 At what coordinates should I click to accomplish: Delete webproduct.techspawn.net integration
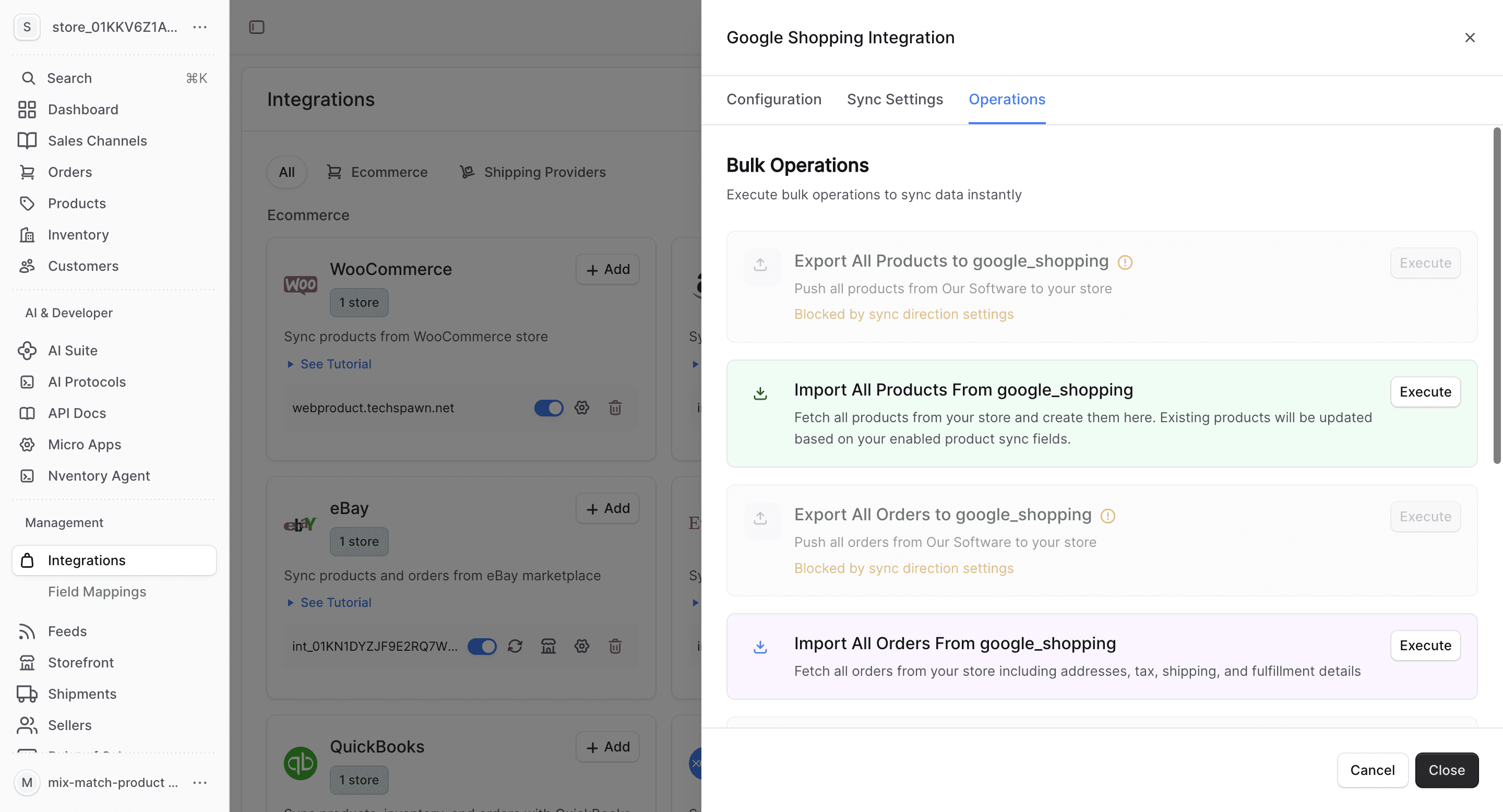click(x=615, y=408)
